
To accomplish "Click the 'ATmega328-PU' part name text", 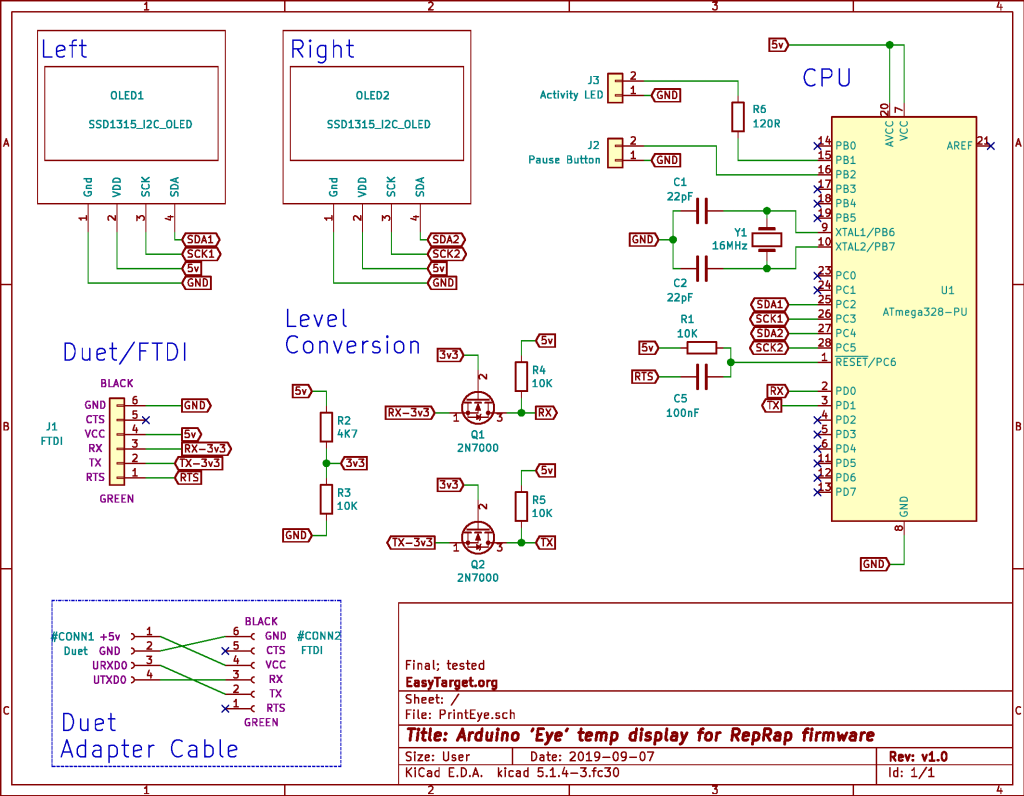I will (x=925, y=312).
